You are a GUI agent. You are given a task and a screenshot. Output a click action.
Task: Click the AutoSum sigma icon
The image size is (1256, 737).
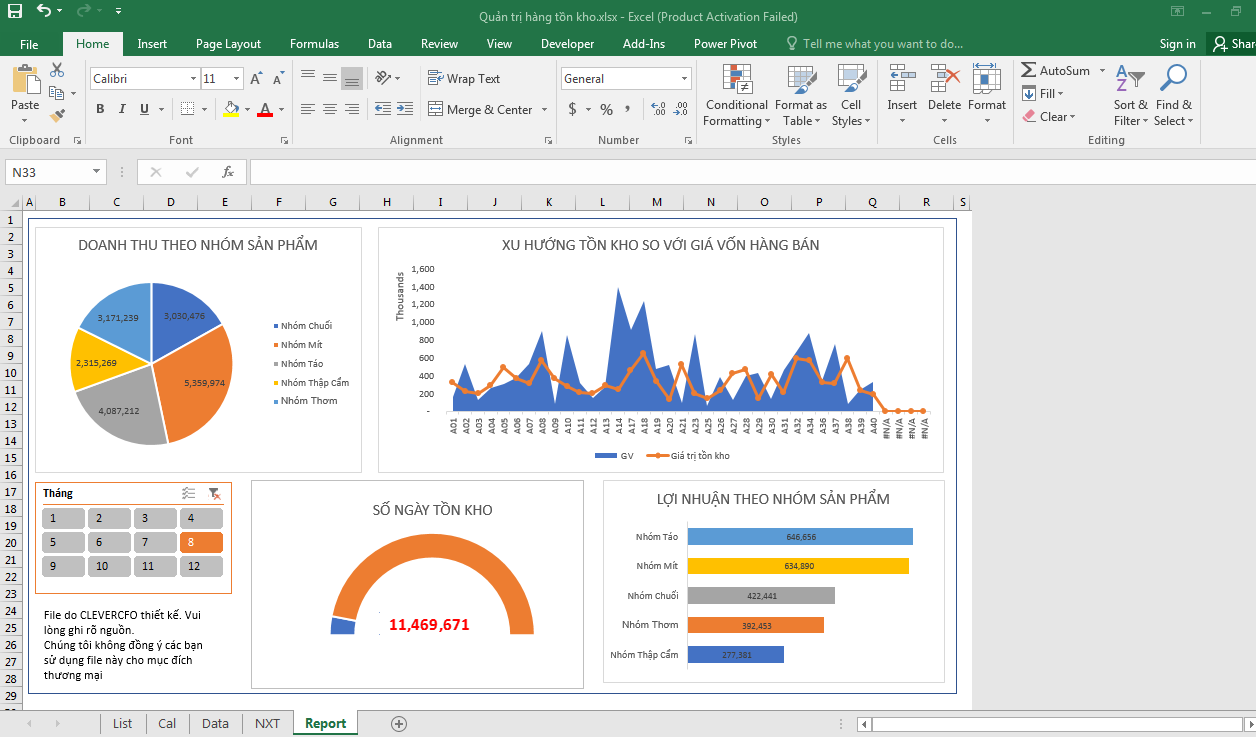[1029, 70]
